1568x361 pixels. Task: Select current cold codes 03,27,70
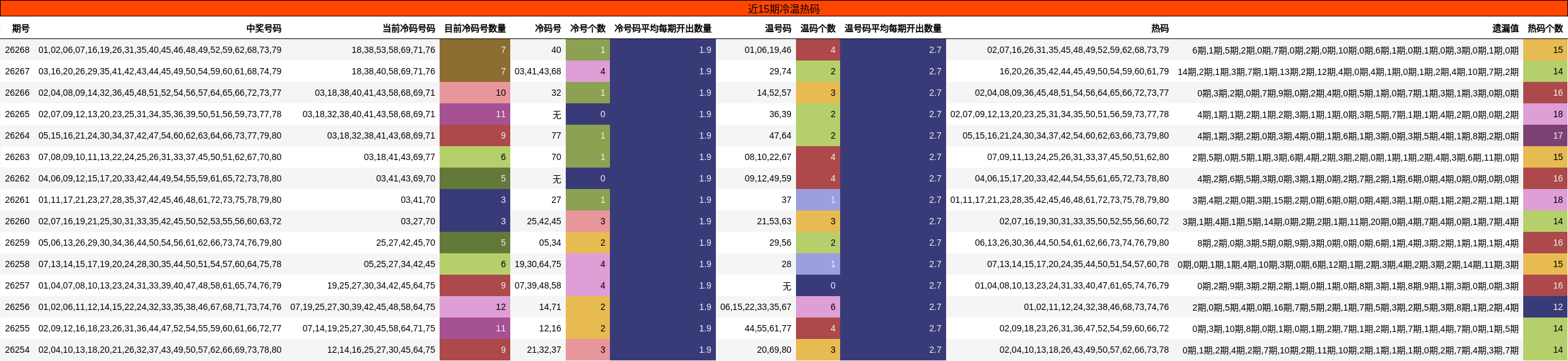(x=418, y=221)
